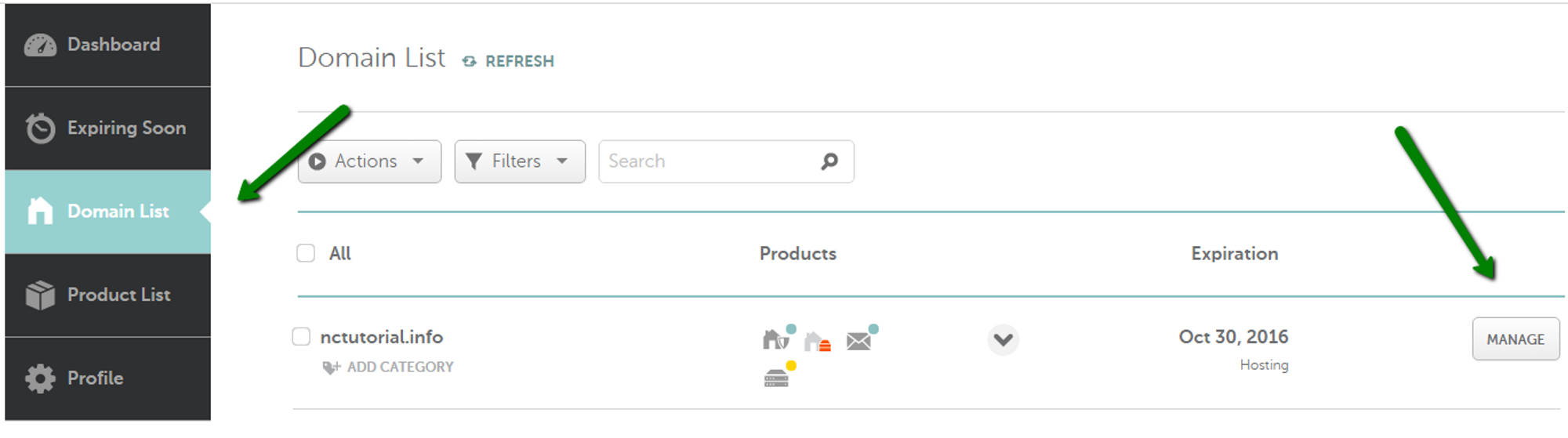The image size is (1568, 438).
Task: Click the hosting server product icon
Action: pos(776,379)
